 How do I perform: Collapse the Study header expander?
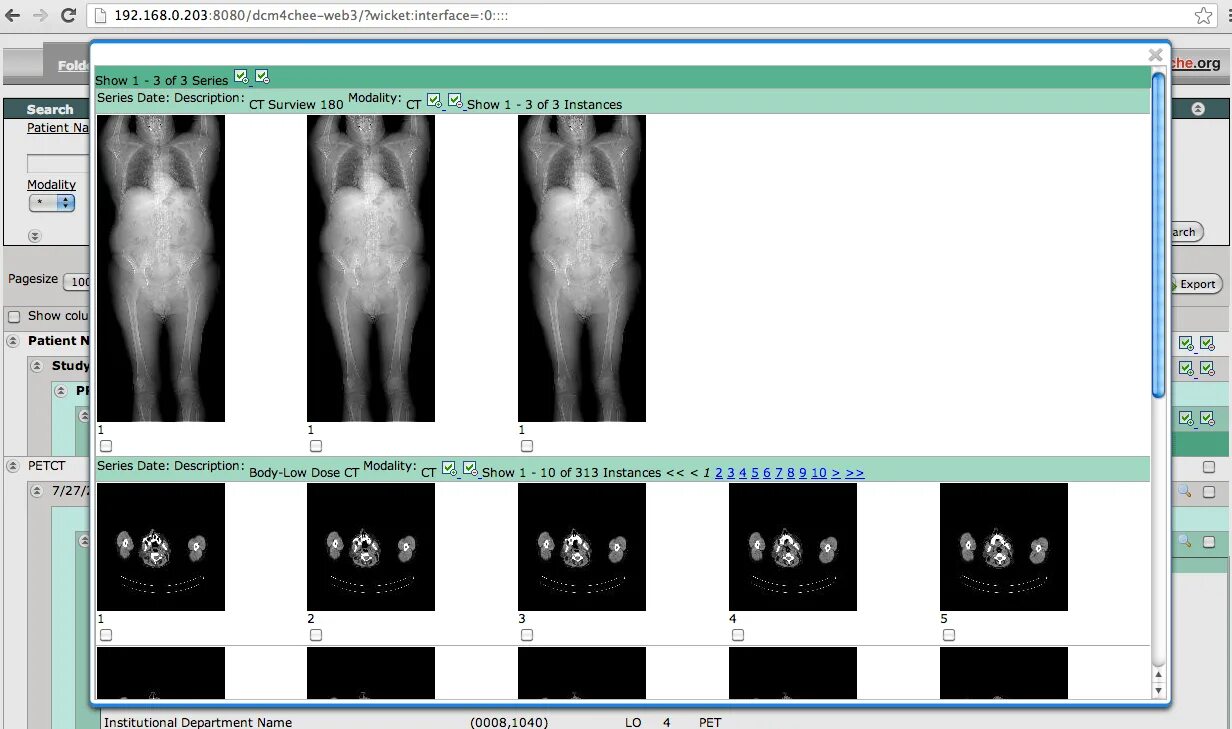39,366
